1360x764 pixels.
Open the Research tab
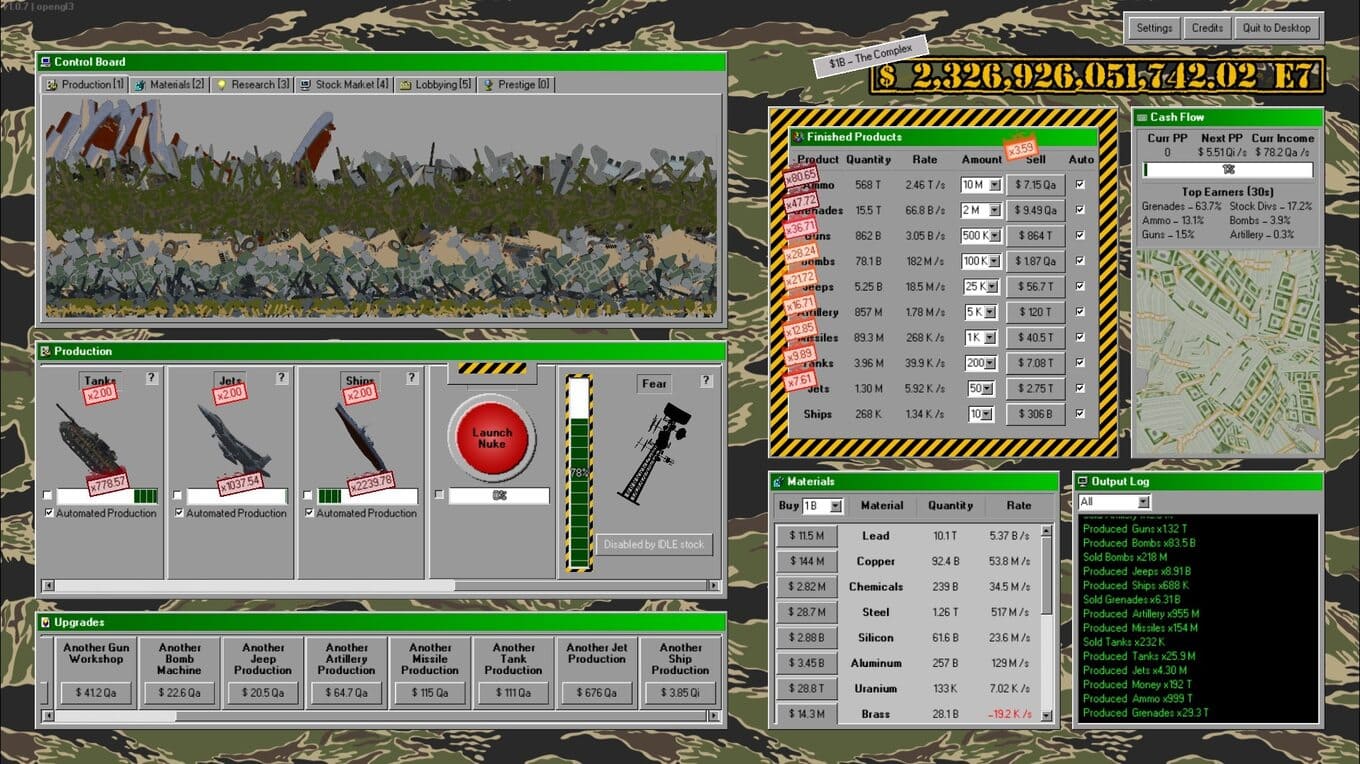(252, 85)
